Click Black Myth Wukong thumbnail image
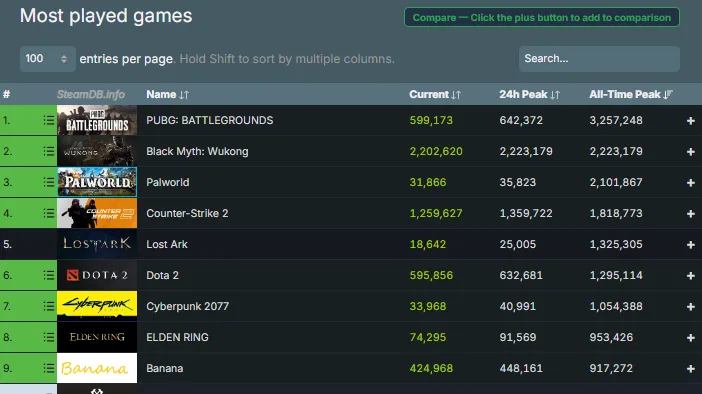Image resolution: width=702 pixels, height=394 pixels. pyautogui.click(x=97, y=151)
